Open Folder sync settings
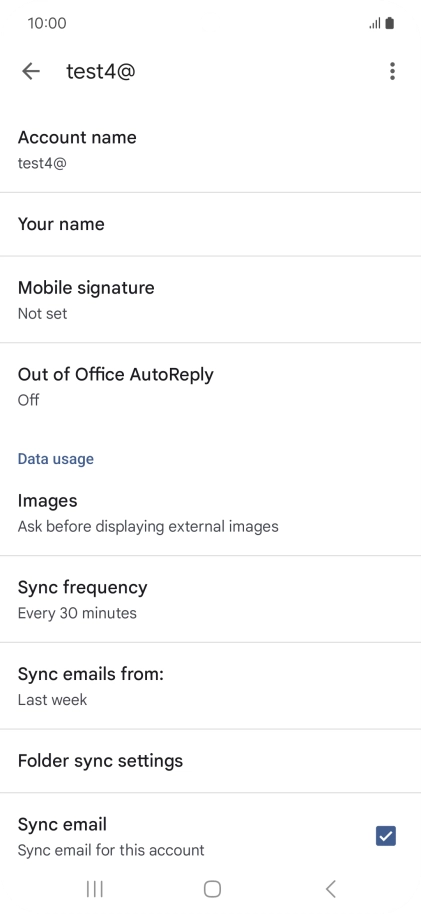 pyautogui.click(x=210, y=761)
